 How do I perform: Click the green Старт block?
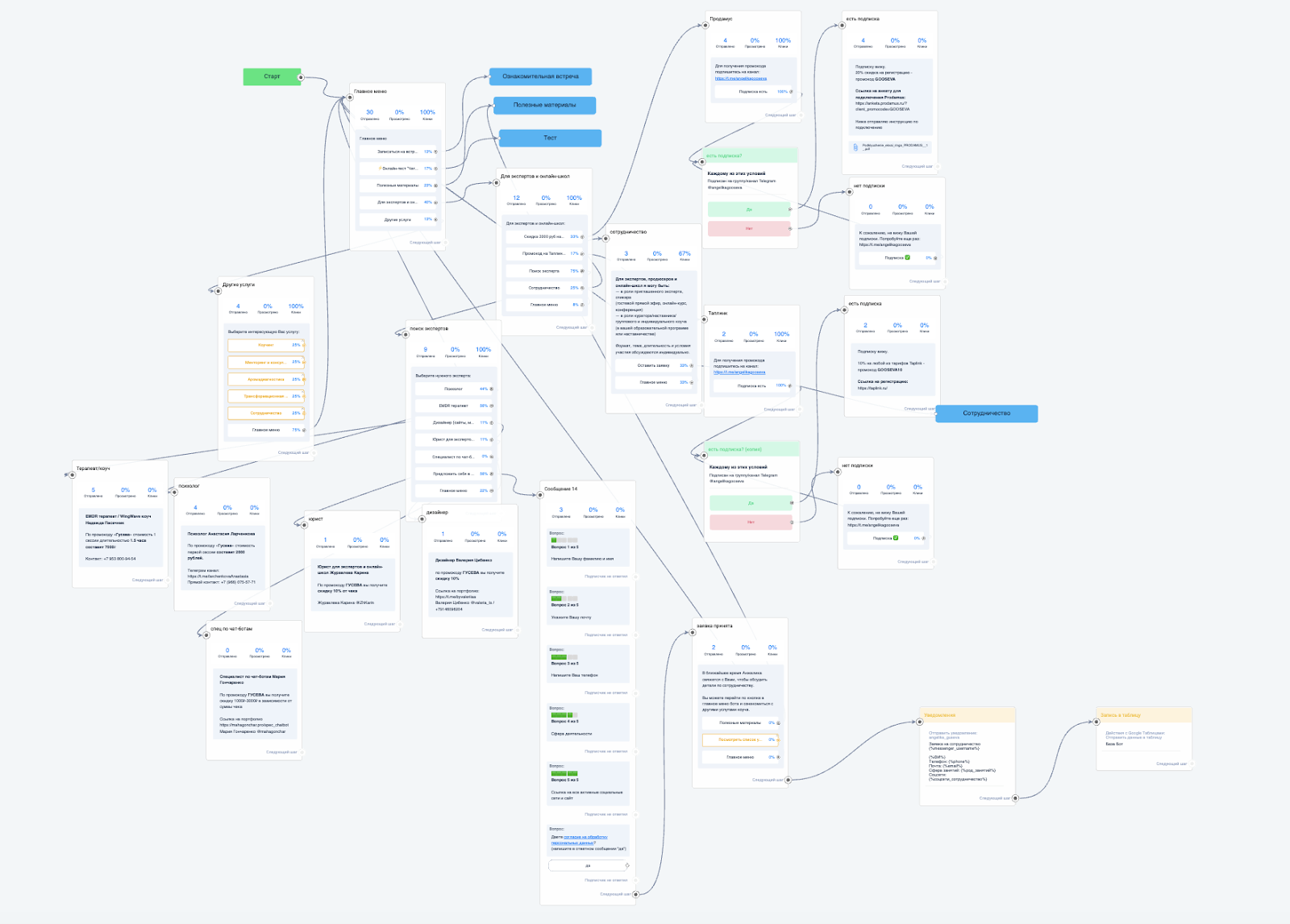272,77
